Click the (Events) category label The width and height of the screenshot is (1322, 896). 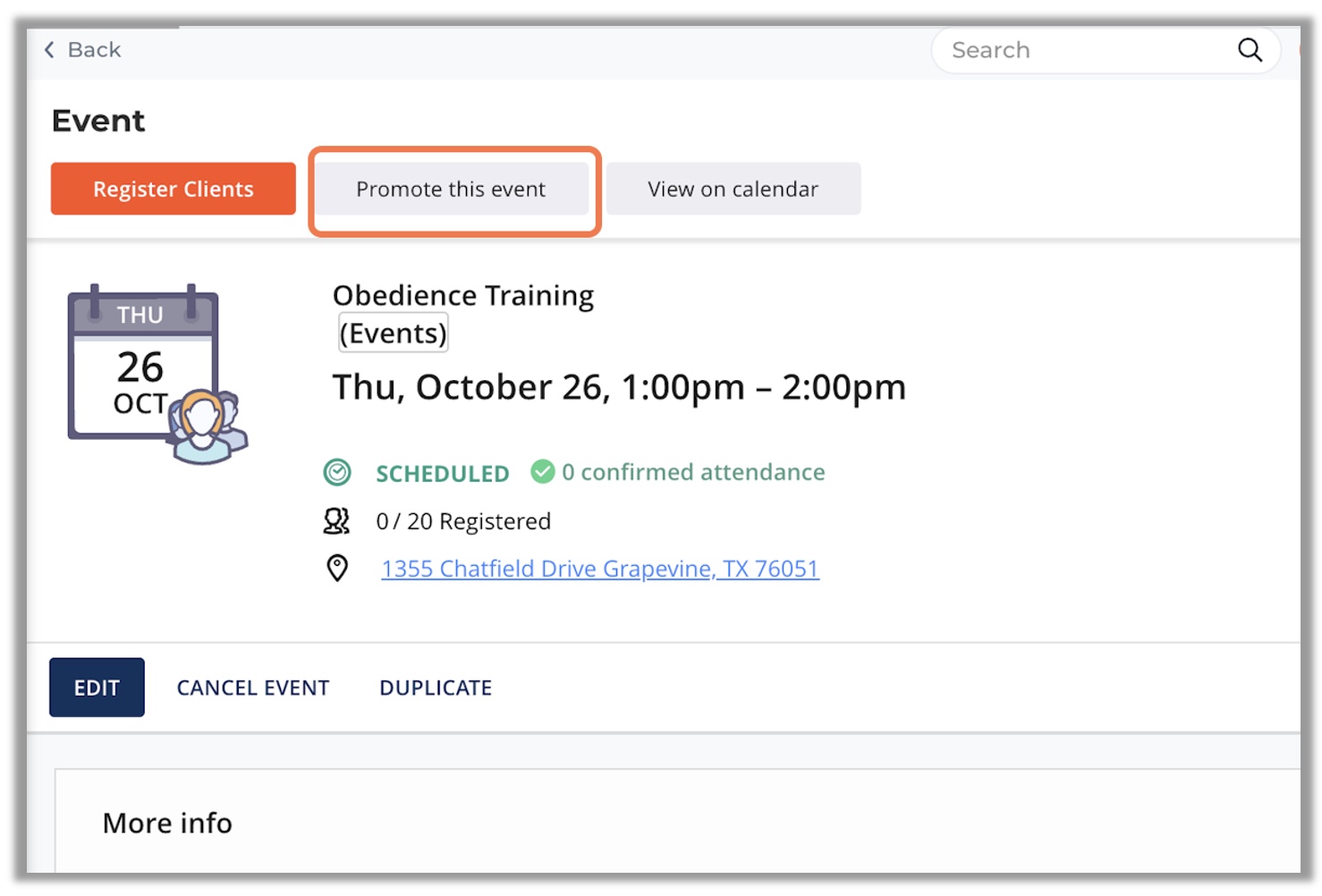point(393,333)
